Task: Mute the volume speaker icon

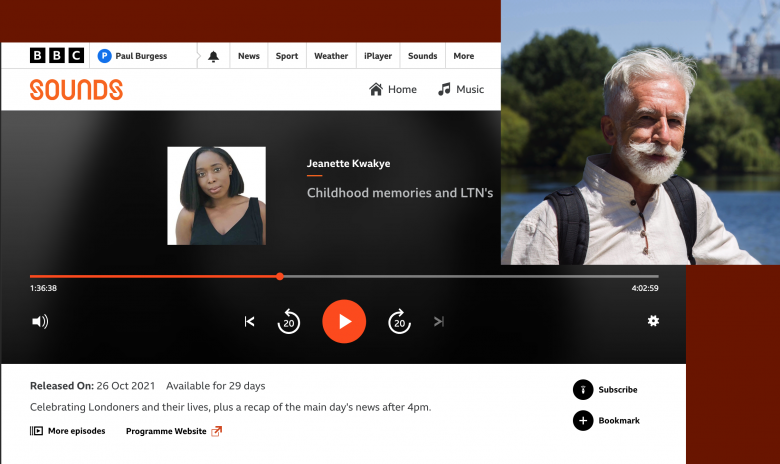Action: (x=40, y=322)
